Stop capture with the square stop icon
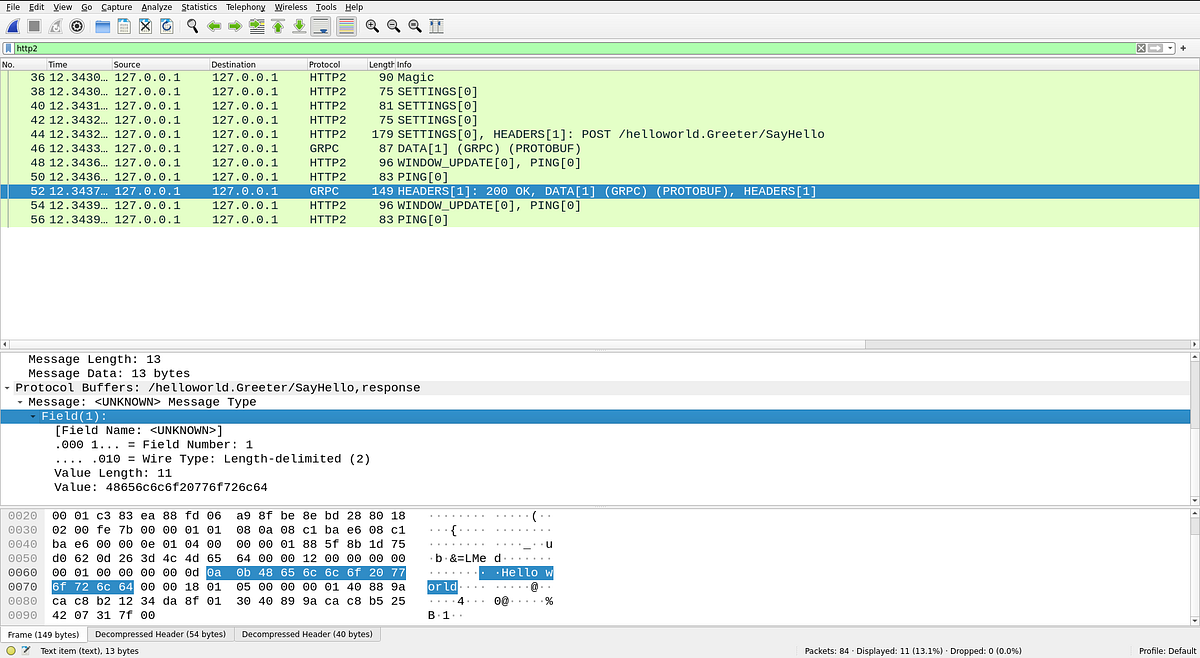Viewport: 1200px width, 658px height. pyautogui.click(x=34, y=26)
